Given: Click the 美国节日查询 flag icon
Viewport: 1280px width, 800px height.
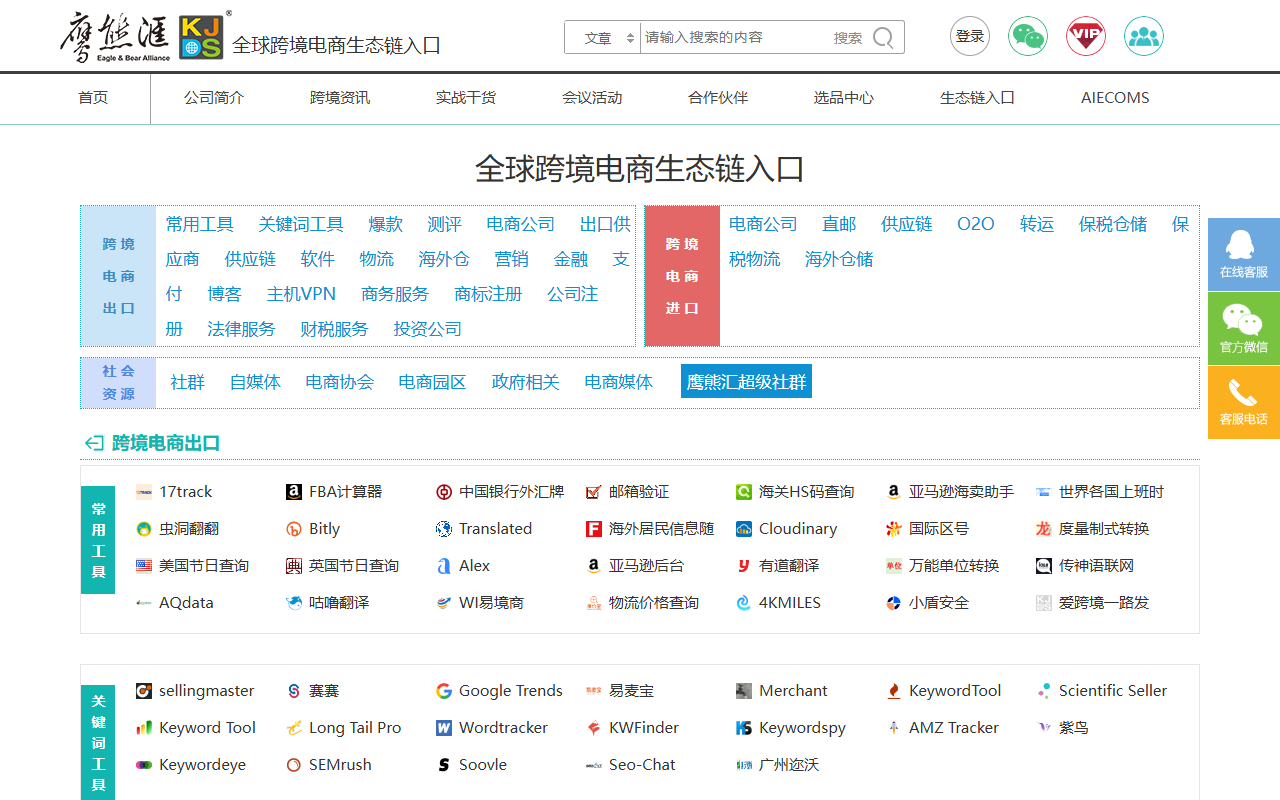Looking at the screenshot, I should tap(144, 566).
